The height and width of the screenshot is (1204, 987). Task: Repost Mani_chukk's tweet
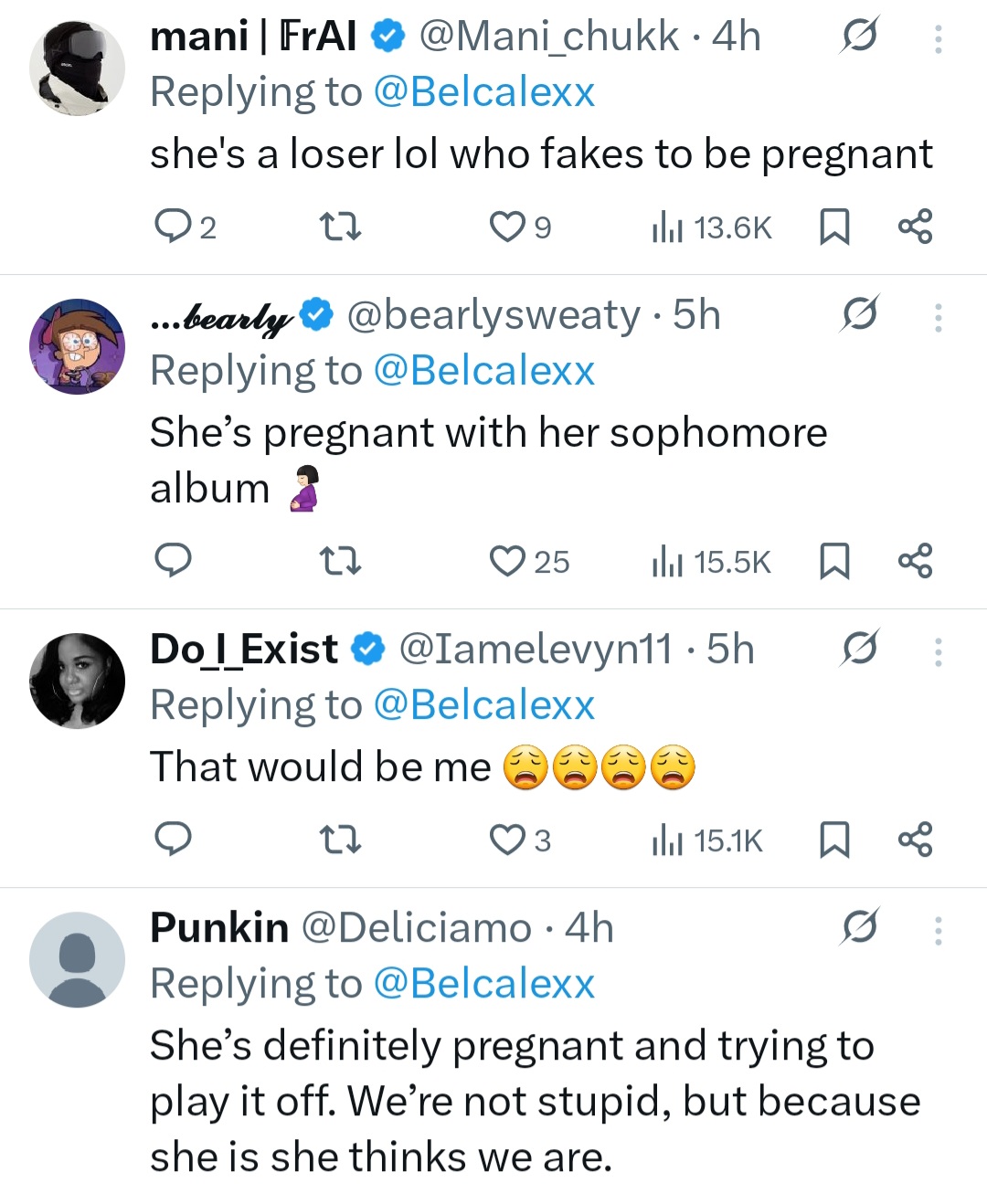pos(342,227)
